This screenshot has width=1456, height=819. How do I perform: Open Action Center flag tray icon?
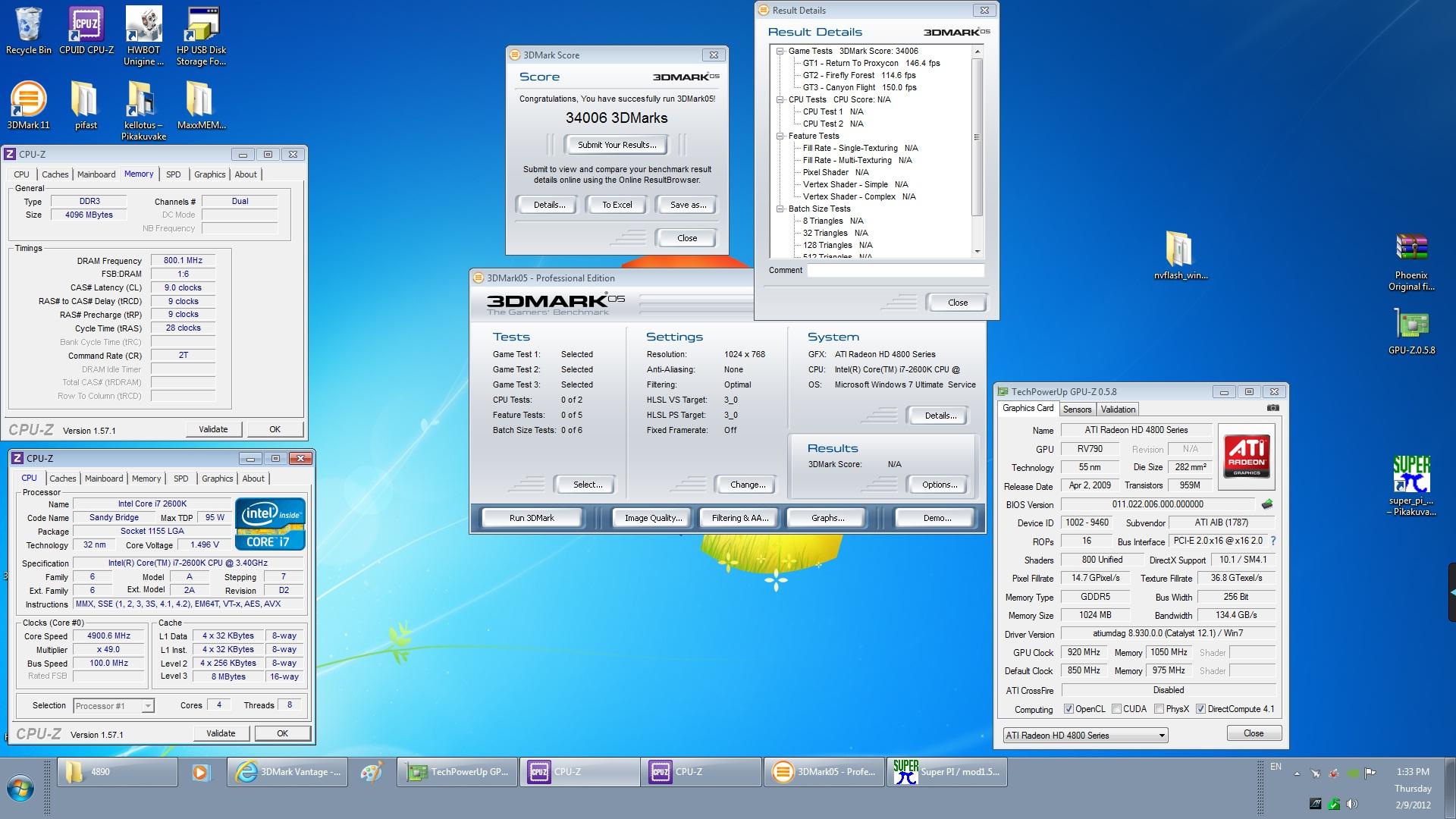click(x=1370, y=773)
